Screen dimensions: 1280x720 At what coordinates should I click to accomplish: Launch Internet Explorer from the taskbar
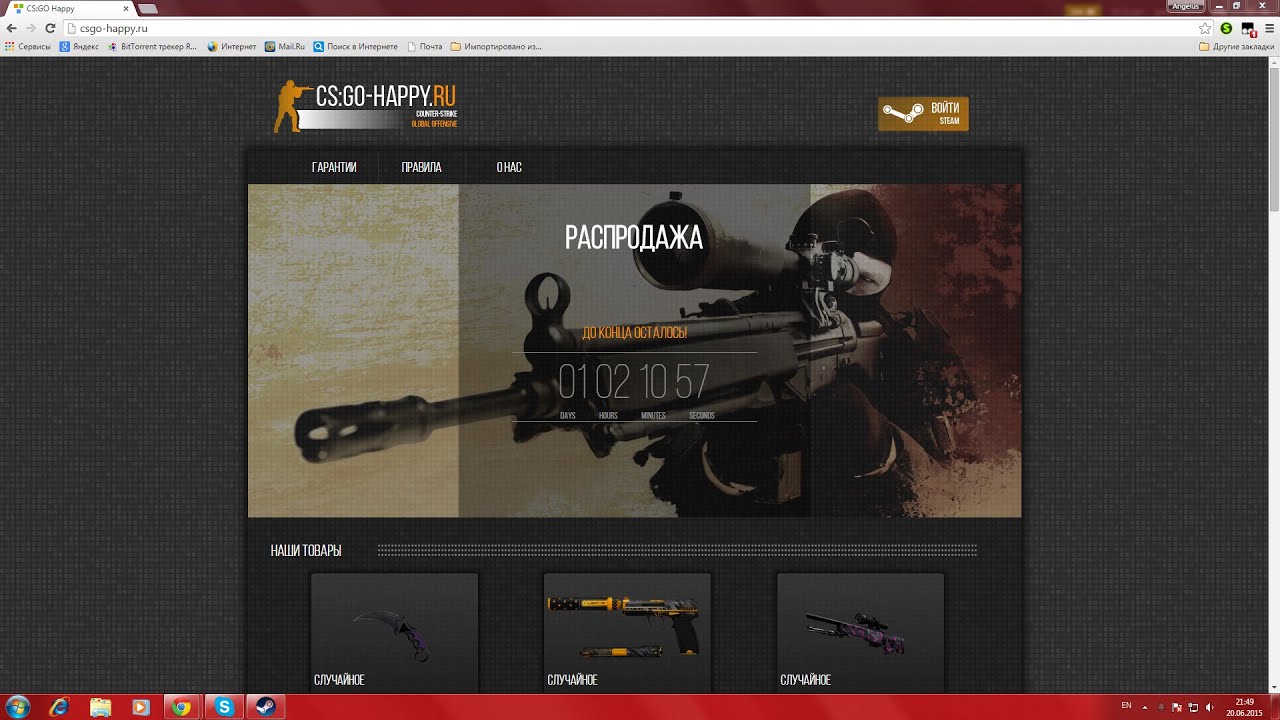(x=59, y=707)
